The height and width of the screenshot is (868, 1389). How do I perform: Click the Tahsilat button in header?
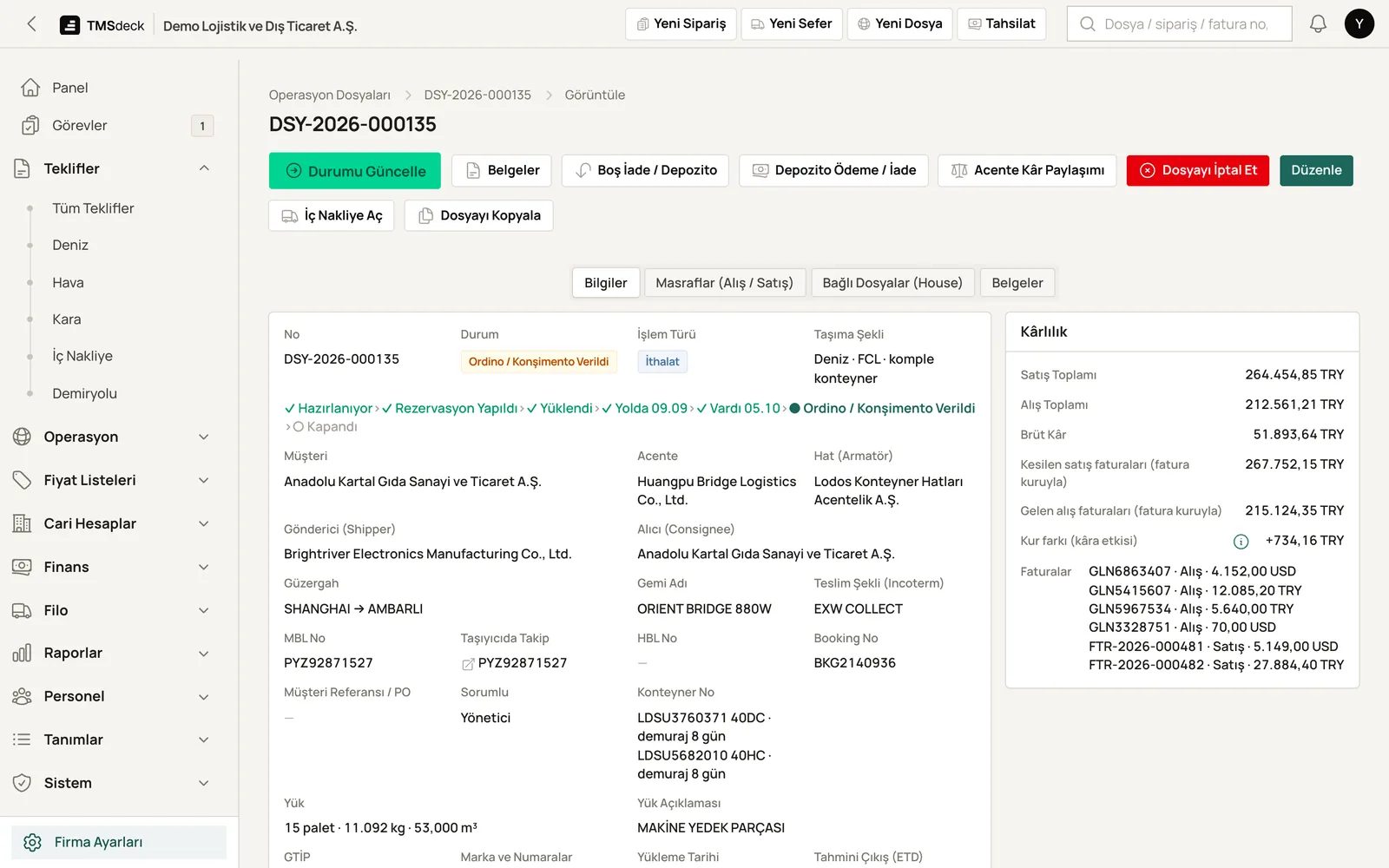1002,24
